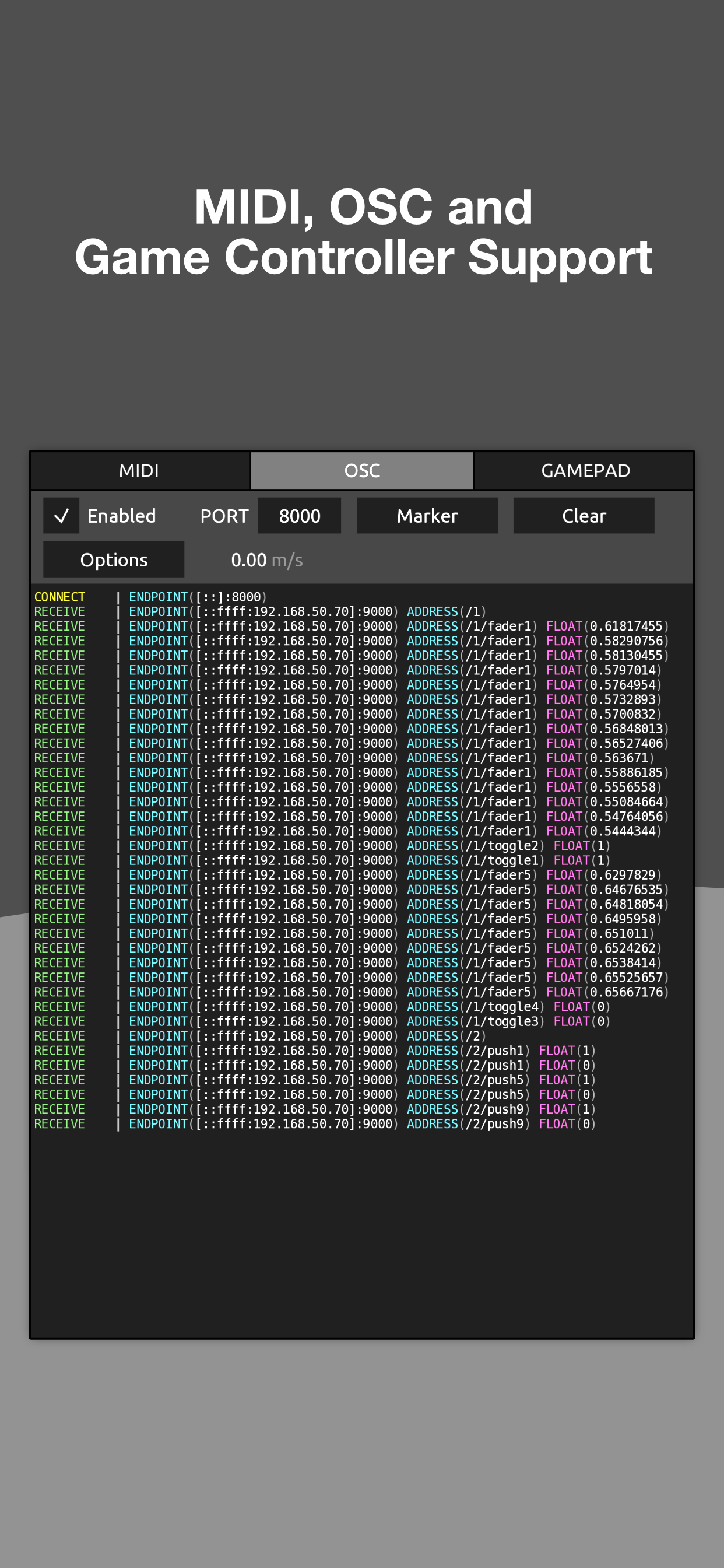Select the ADDRESS(/1/toggle1) entry

coord(476,860)
